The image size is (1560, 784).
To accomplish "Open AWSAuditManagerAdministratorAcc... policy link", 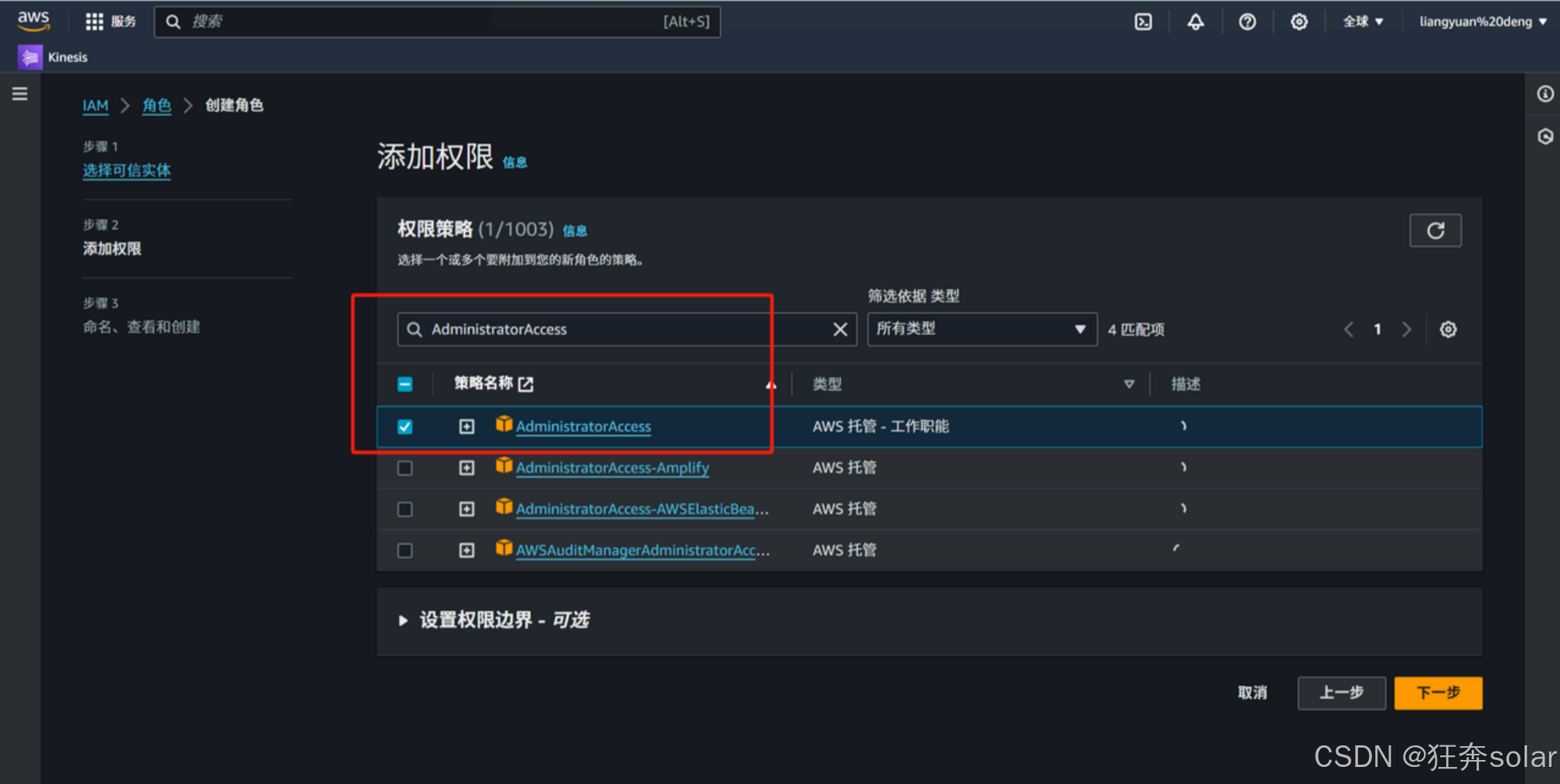I will 643,550.
